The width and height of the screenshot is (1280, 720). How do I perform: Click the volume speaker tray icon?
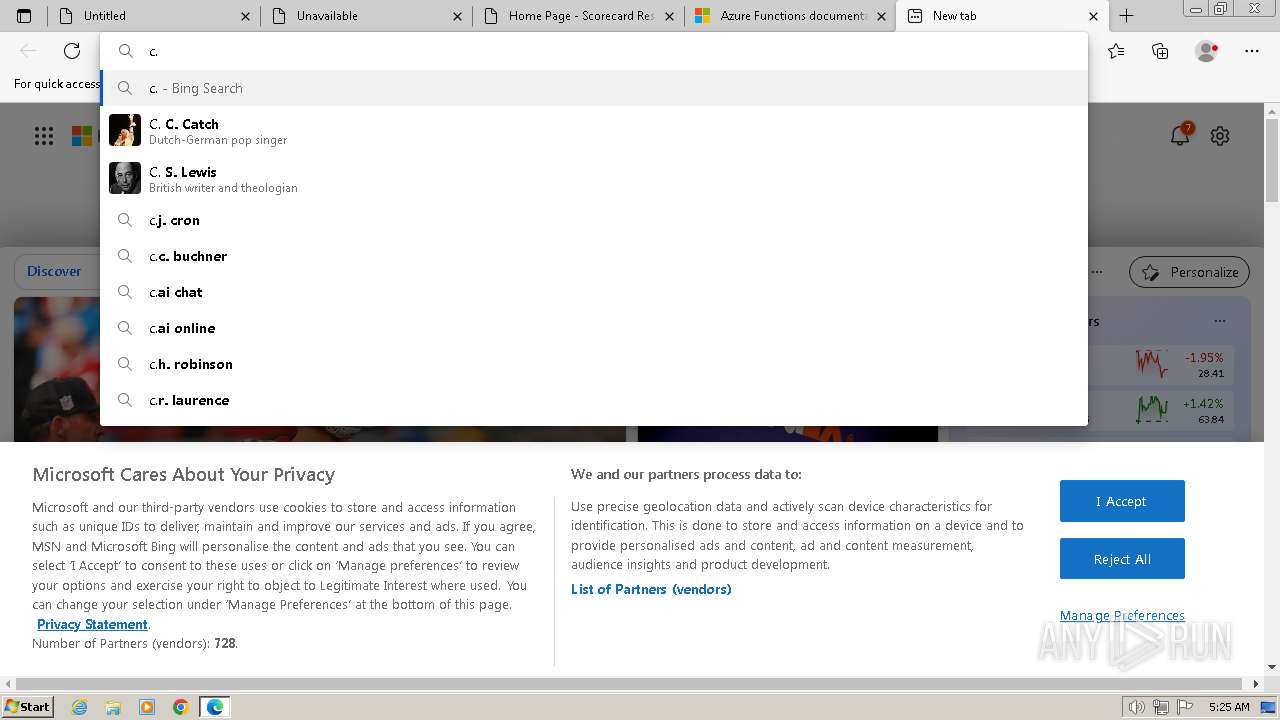pyautogui.click(x=1137, y=707)
